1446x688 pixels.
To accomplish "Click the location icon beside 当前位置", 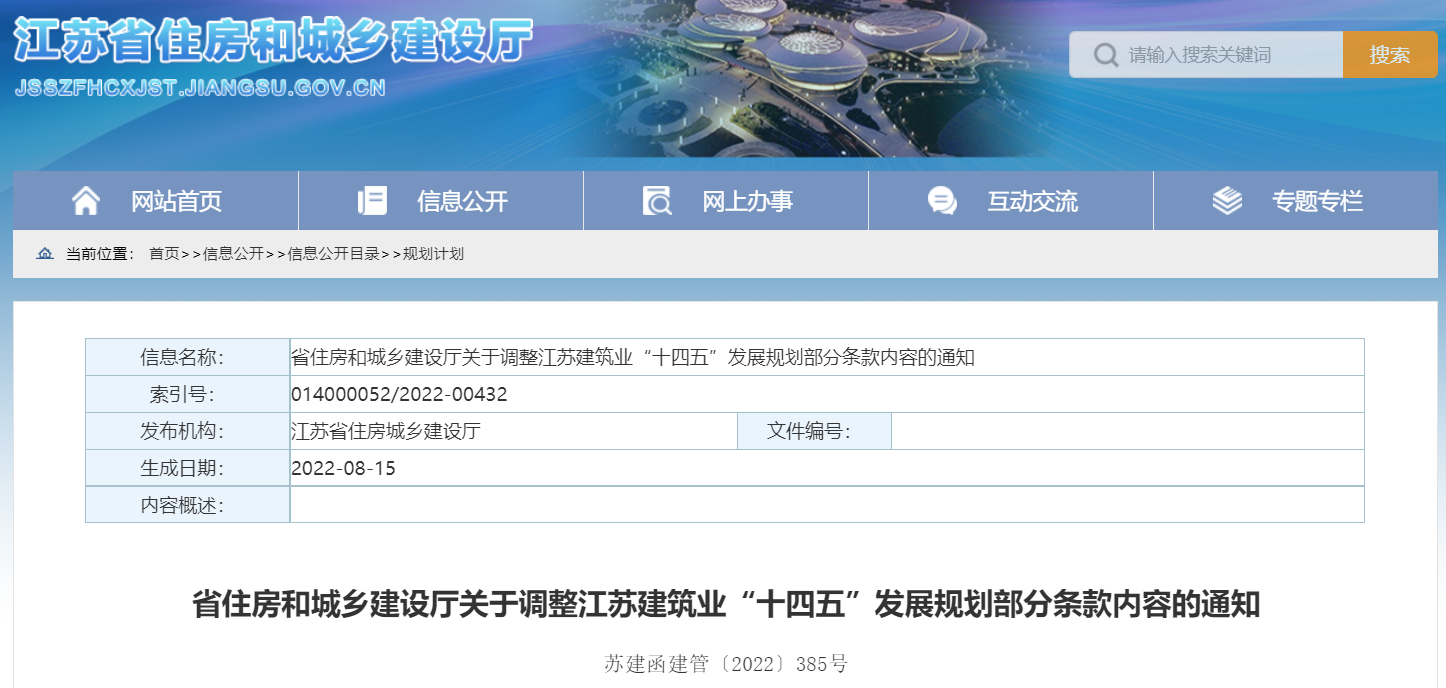I will click(44, 253).
